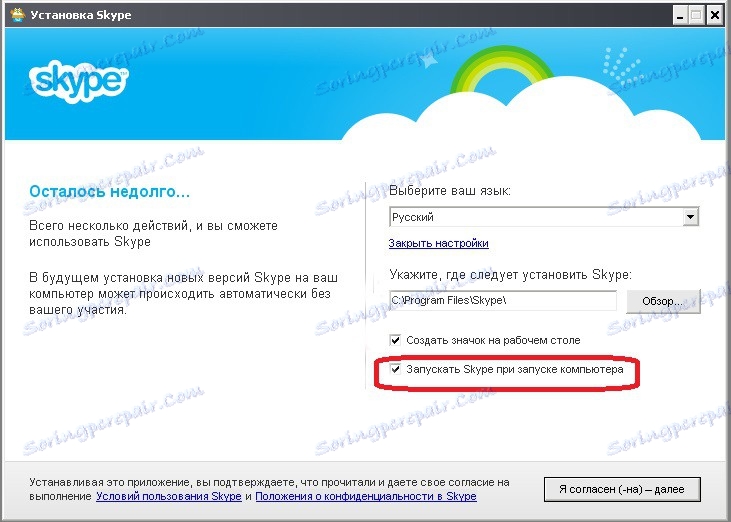Click the 'Закрыть настройки' link
This screenshot has height=522, width=731.
coord(438,243)
